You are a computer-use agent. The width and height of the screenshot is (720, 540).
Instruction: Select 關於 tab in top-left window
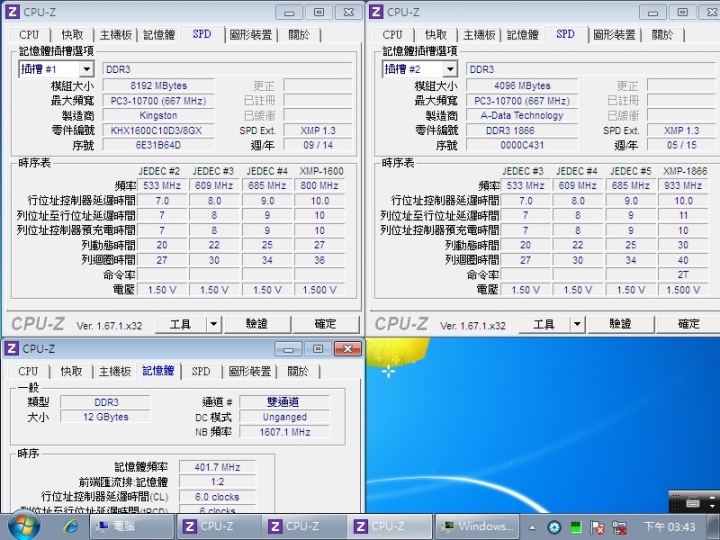299,35
